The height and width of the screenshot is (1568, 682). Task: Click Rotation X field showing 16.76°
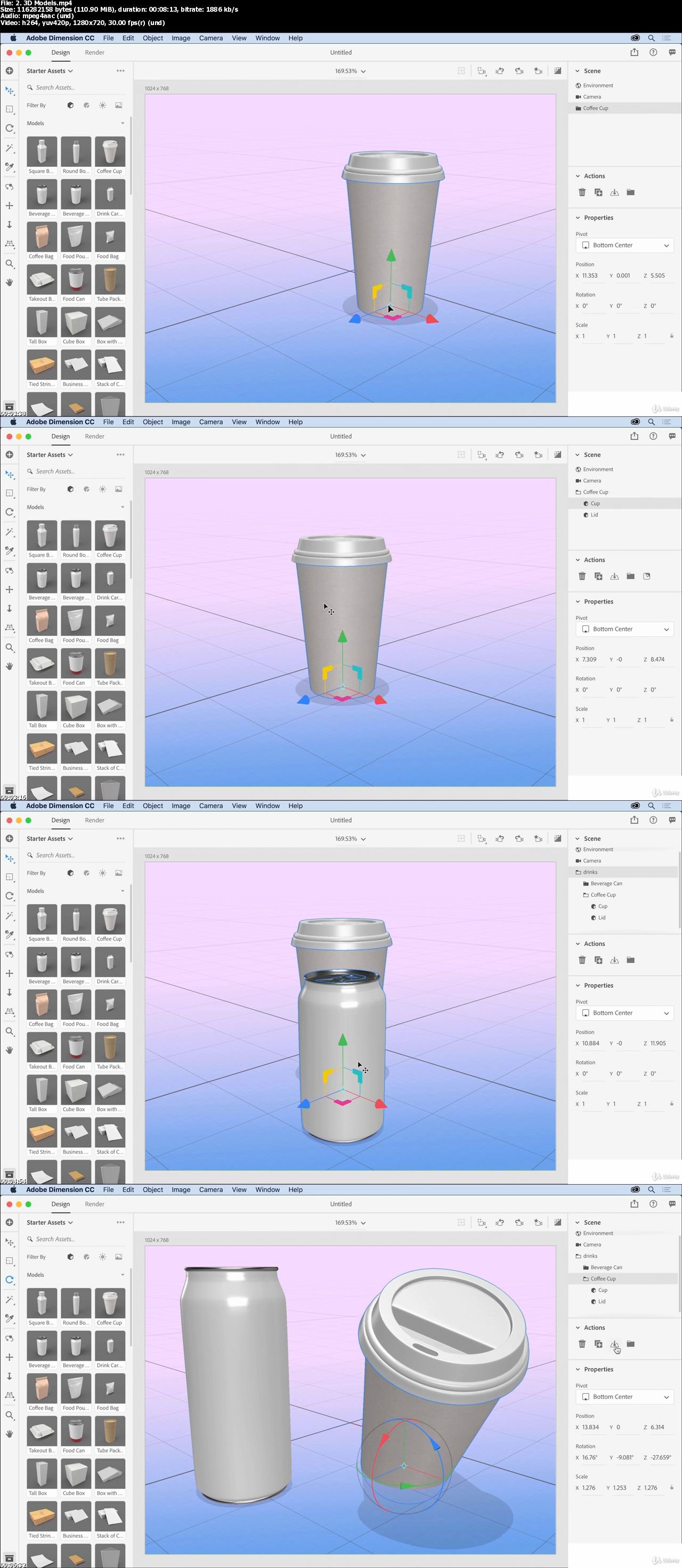[x=592, y=1457]
